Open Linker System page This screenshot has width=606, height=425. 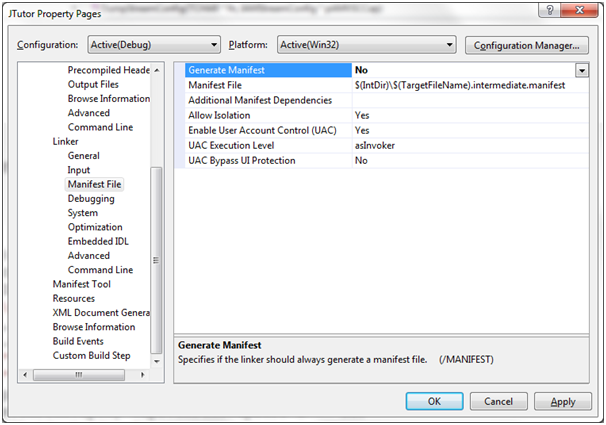[x=83, y=213]
